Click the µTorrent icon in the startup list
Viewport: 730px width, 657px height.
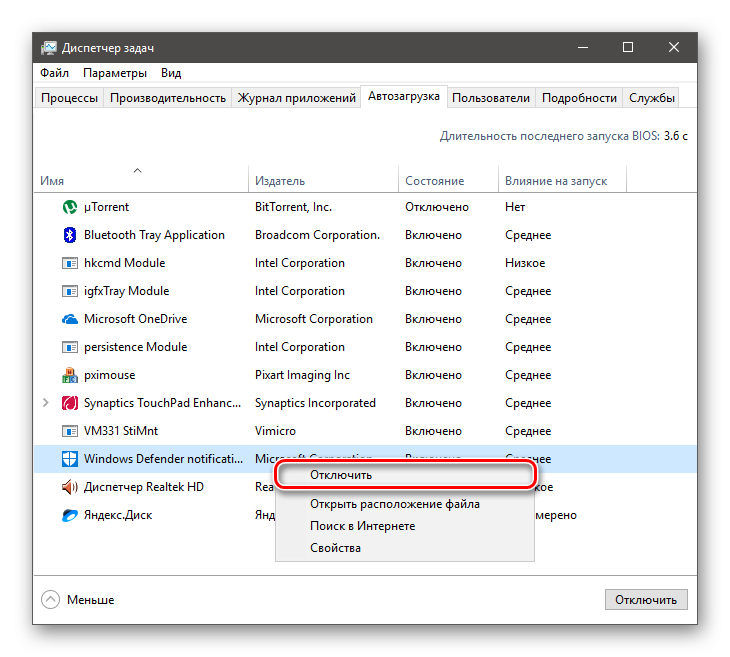(70, 207)
